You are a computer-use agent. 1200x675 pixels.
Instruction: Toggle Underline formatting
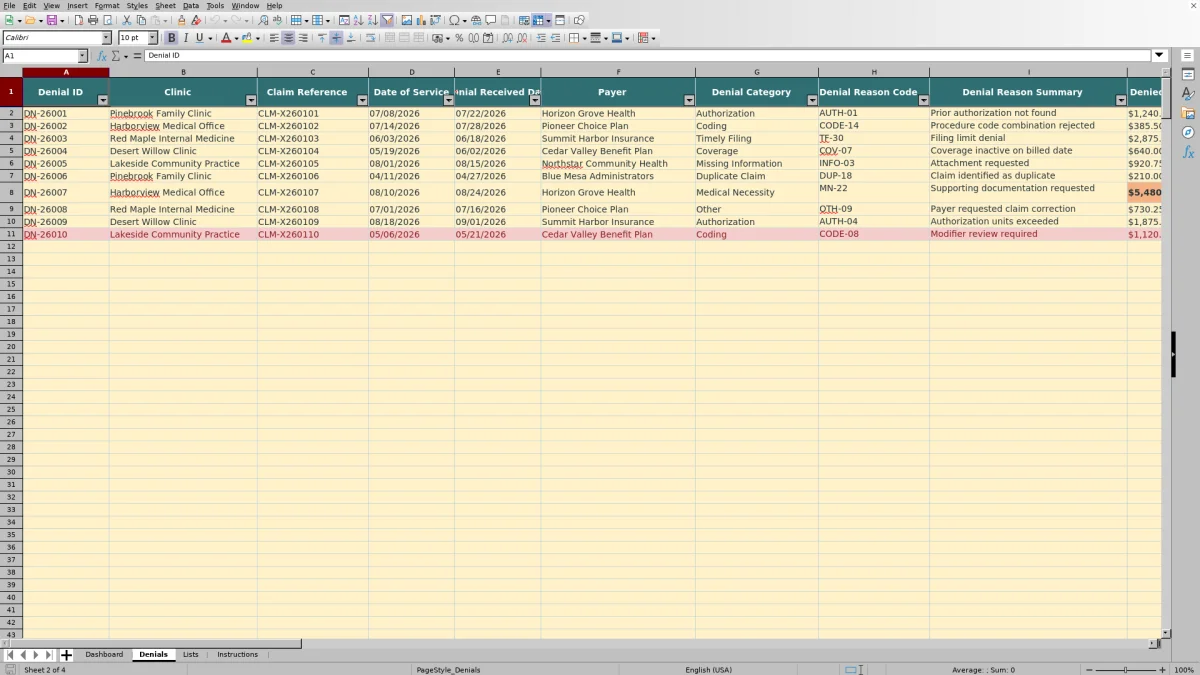click(x=200, y=38)
